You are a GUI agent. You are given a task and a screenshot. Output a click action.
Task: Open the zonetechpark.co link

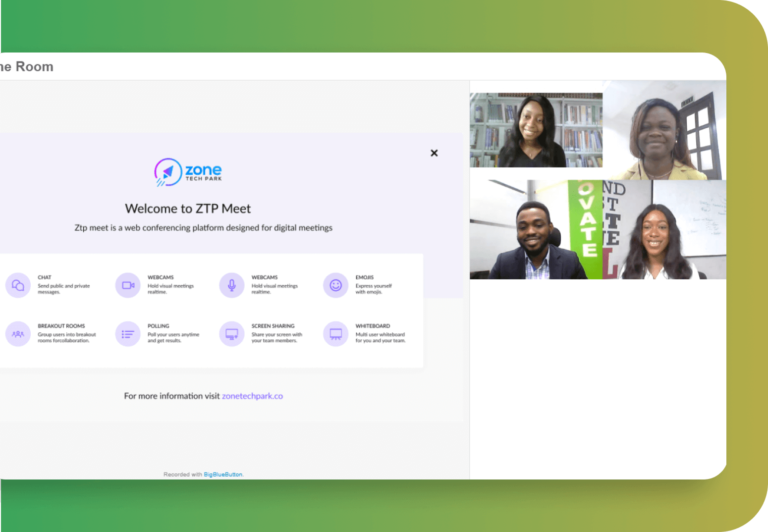click(x=252, y=396)
